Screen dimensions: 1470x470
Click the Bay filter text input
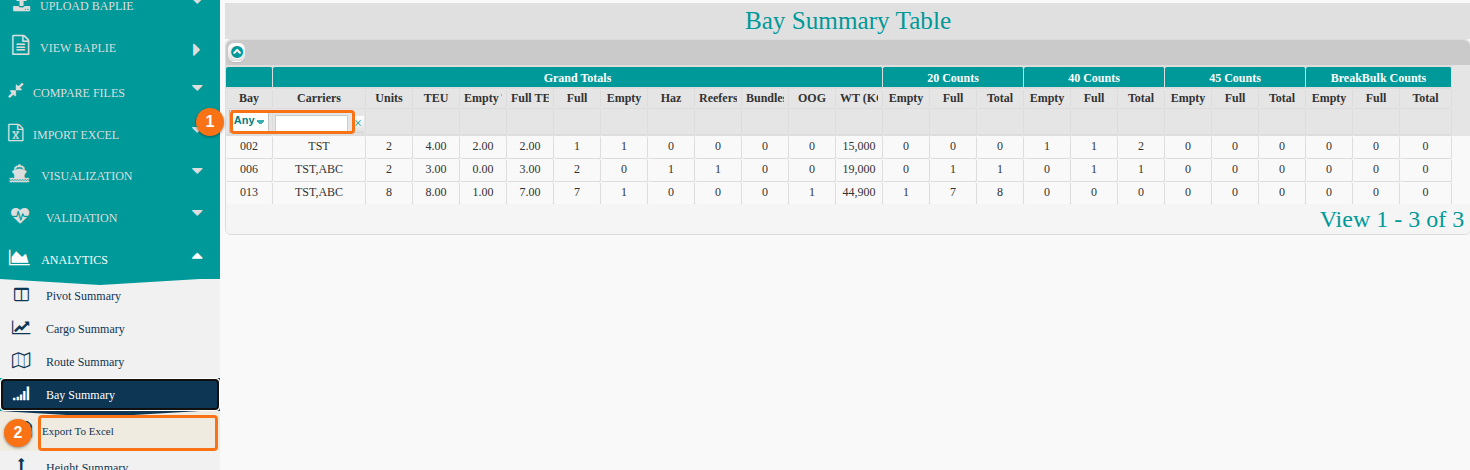[312, 123]
